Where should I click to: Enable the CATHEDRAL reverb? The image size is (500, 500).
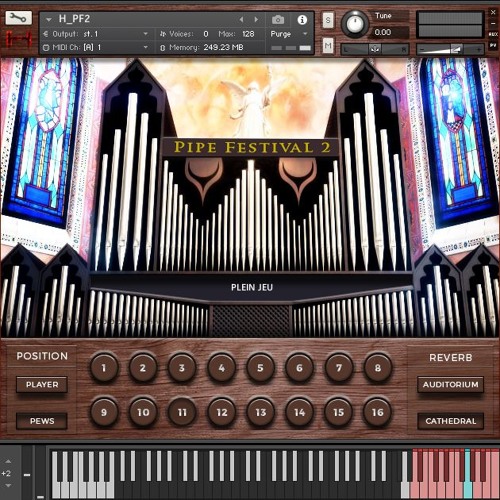(450, 421)
